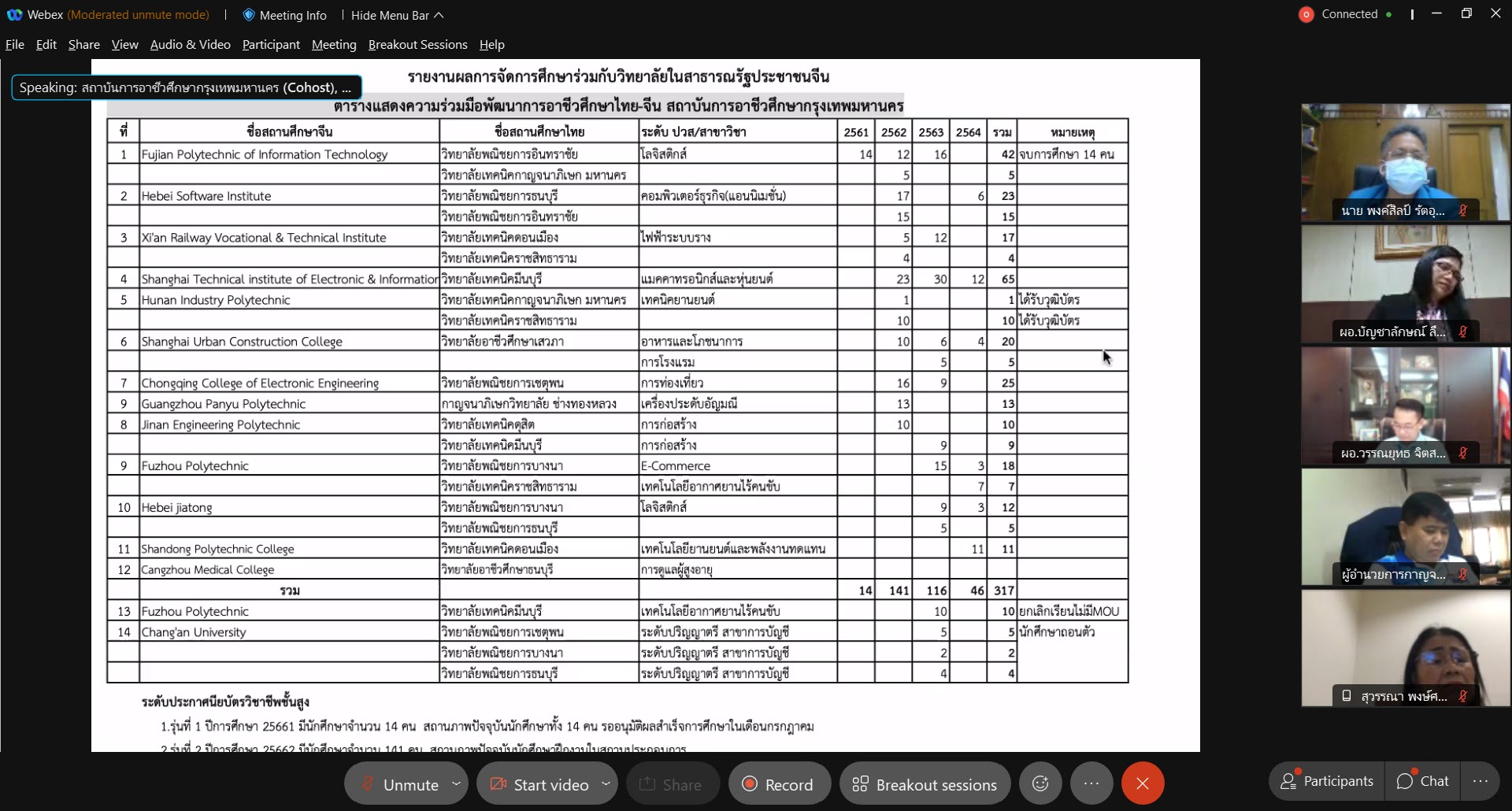Select video thumbnail of สุวรรณา พงษ์ศ...
1512x811 pixels.
[1406, 648]
